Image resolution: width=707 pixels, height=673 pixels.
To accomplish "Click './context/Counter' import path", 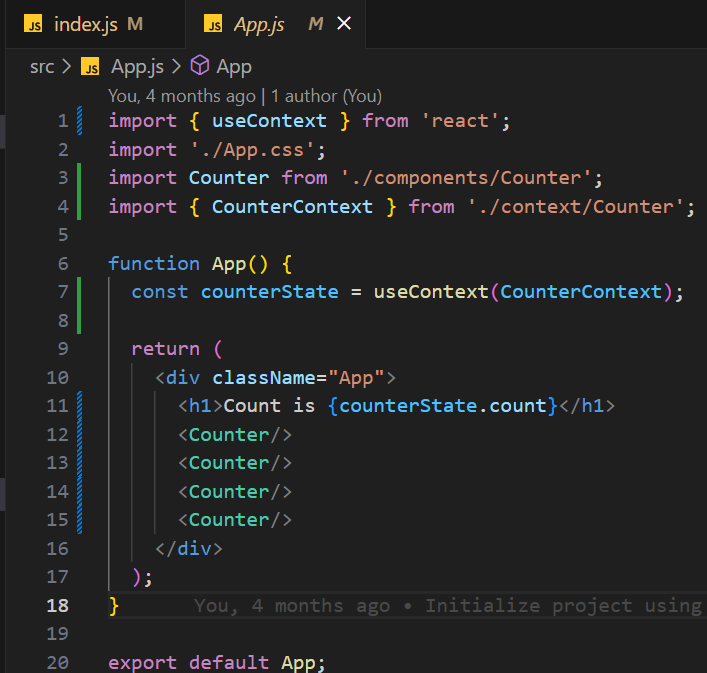I will tap(576, 206).
